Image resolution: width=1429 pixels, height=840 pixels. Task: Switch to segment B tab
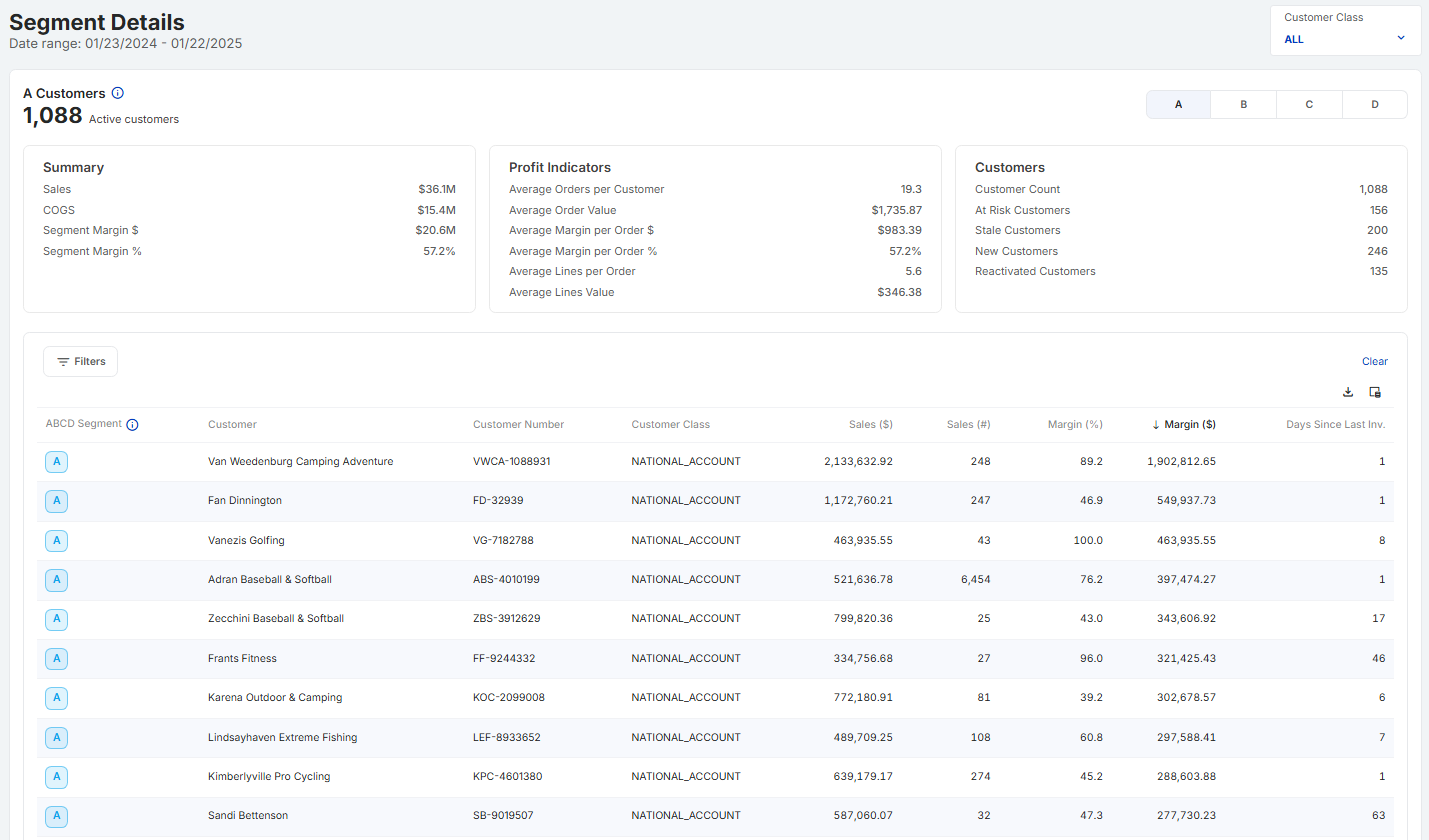1244,104
